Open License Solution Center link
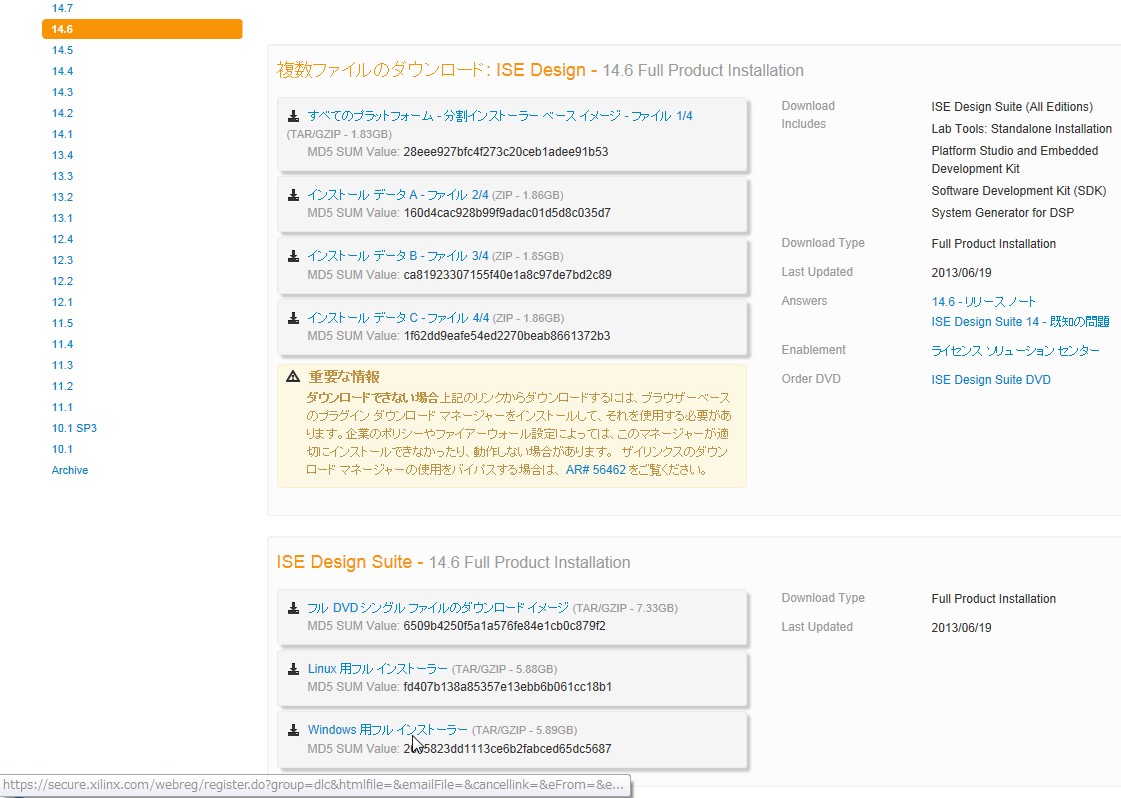Screen dimensions: 1121x798 point(1015,350)
